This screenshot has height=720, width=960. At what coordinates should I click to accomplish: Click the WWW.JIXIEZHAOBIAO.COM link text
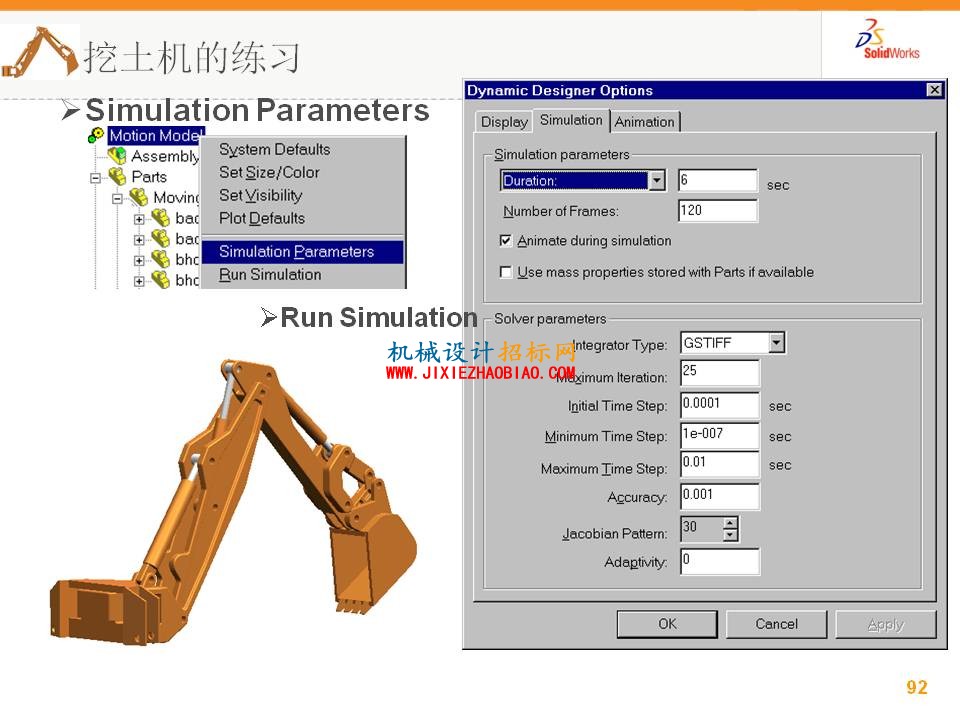coord(481,373)
